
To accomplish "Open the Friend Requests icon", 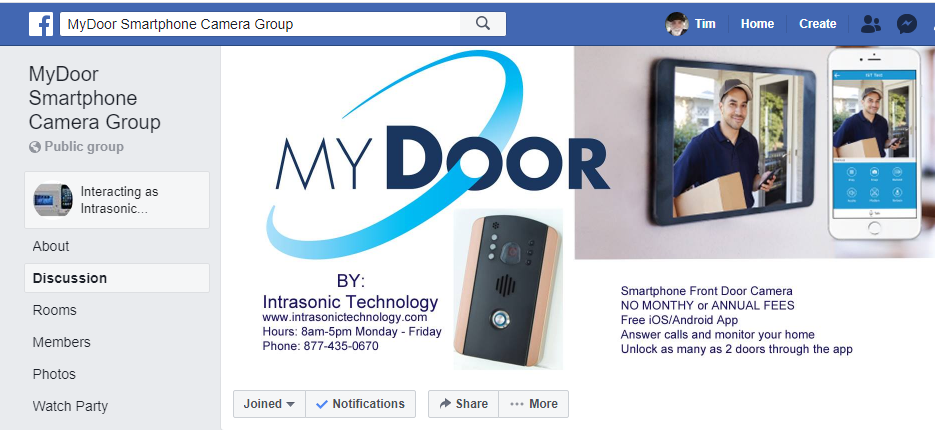I will point(871,24).
